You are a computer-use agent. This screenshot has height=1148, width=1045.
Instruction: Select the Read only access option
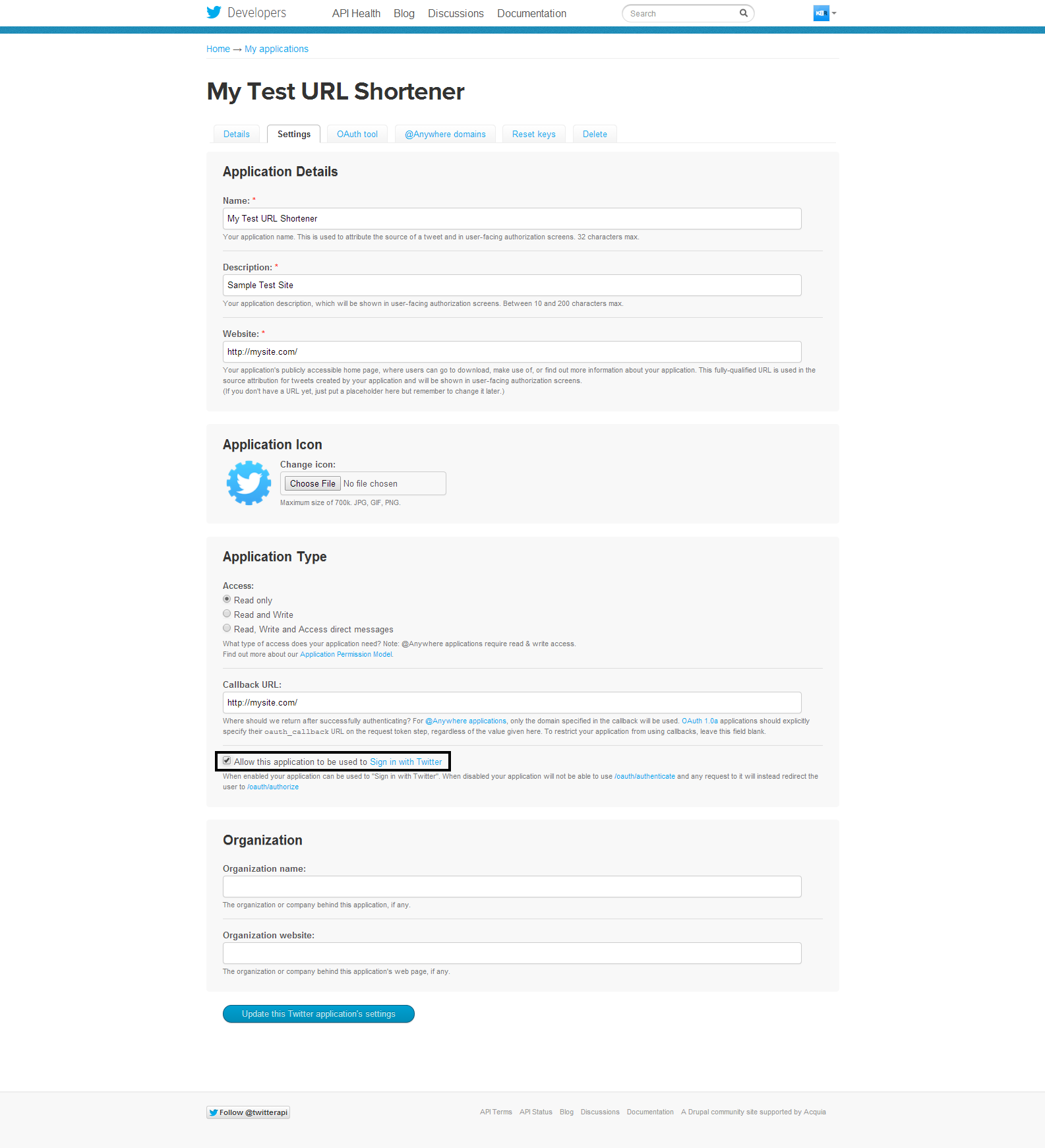(227, 599)
